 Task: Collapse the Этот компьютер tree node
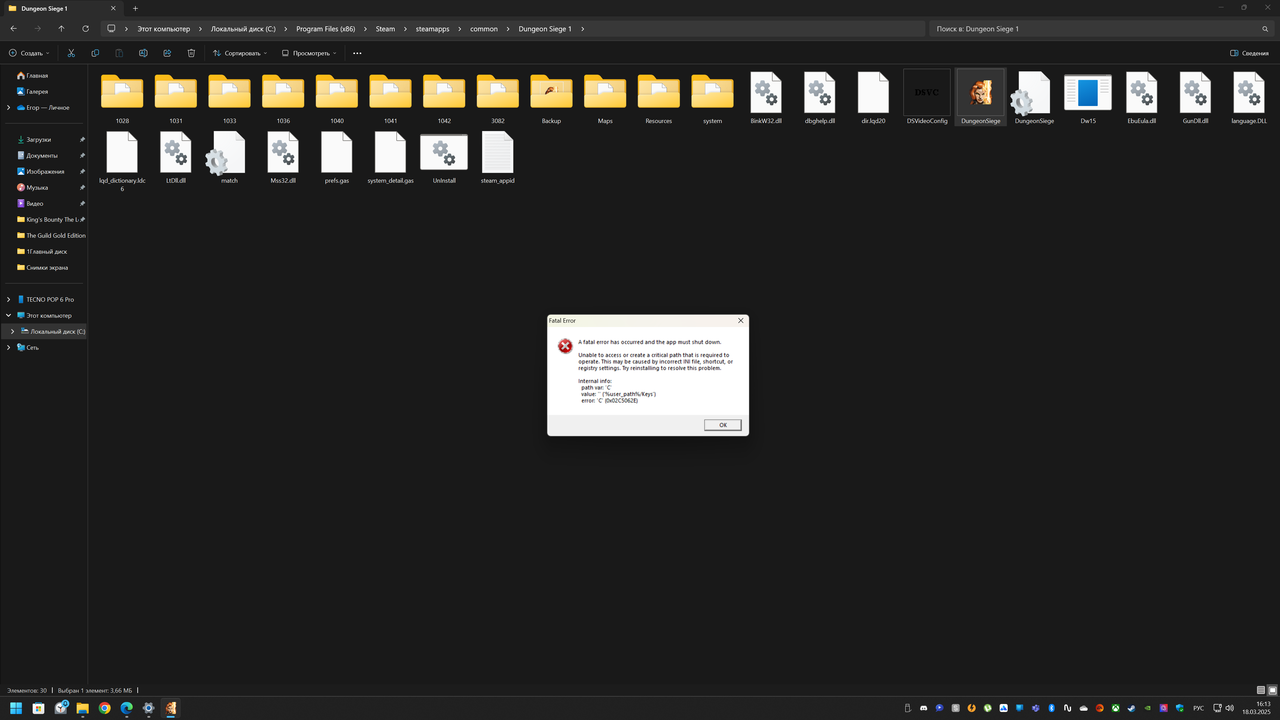9,315
